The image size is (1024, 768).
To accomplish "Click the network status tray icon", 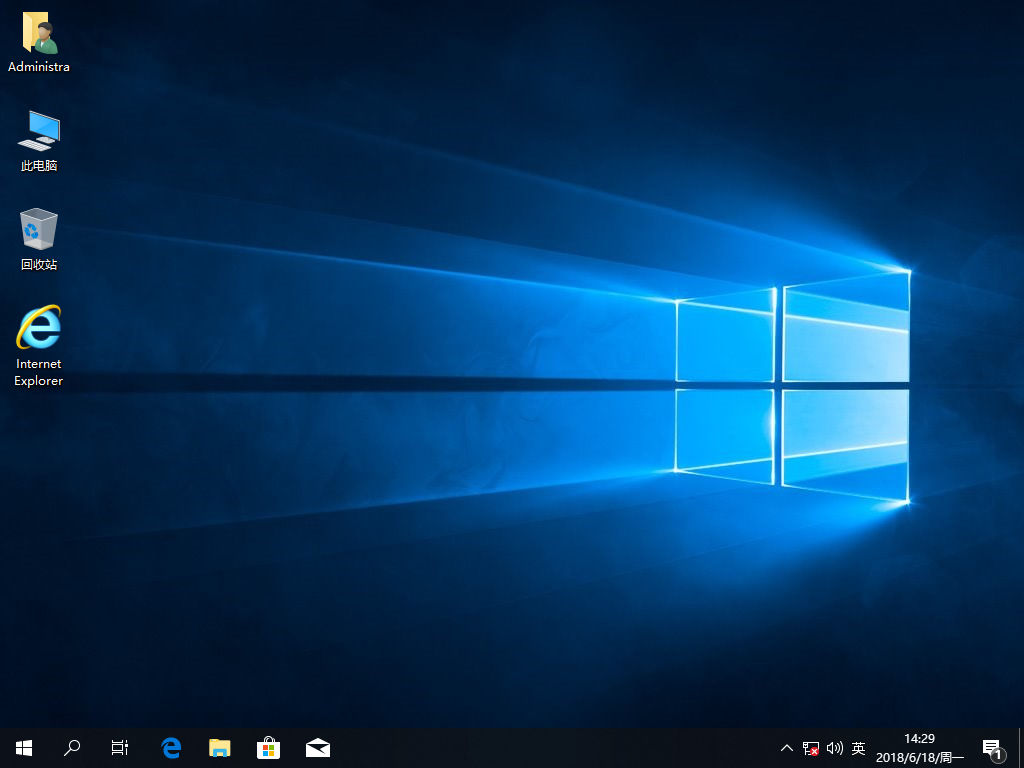I will pos(810,748).
